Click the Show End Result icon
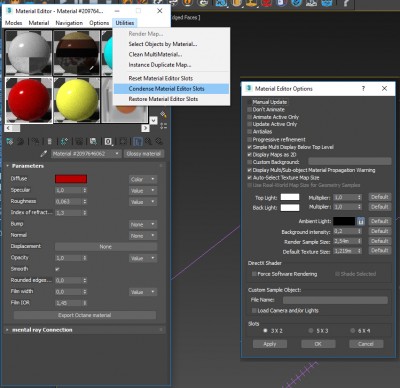400x388 pixels. pos(138,142)
